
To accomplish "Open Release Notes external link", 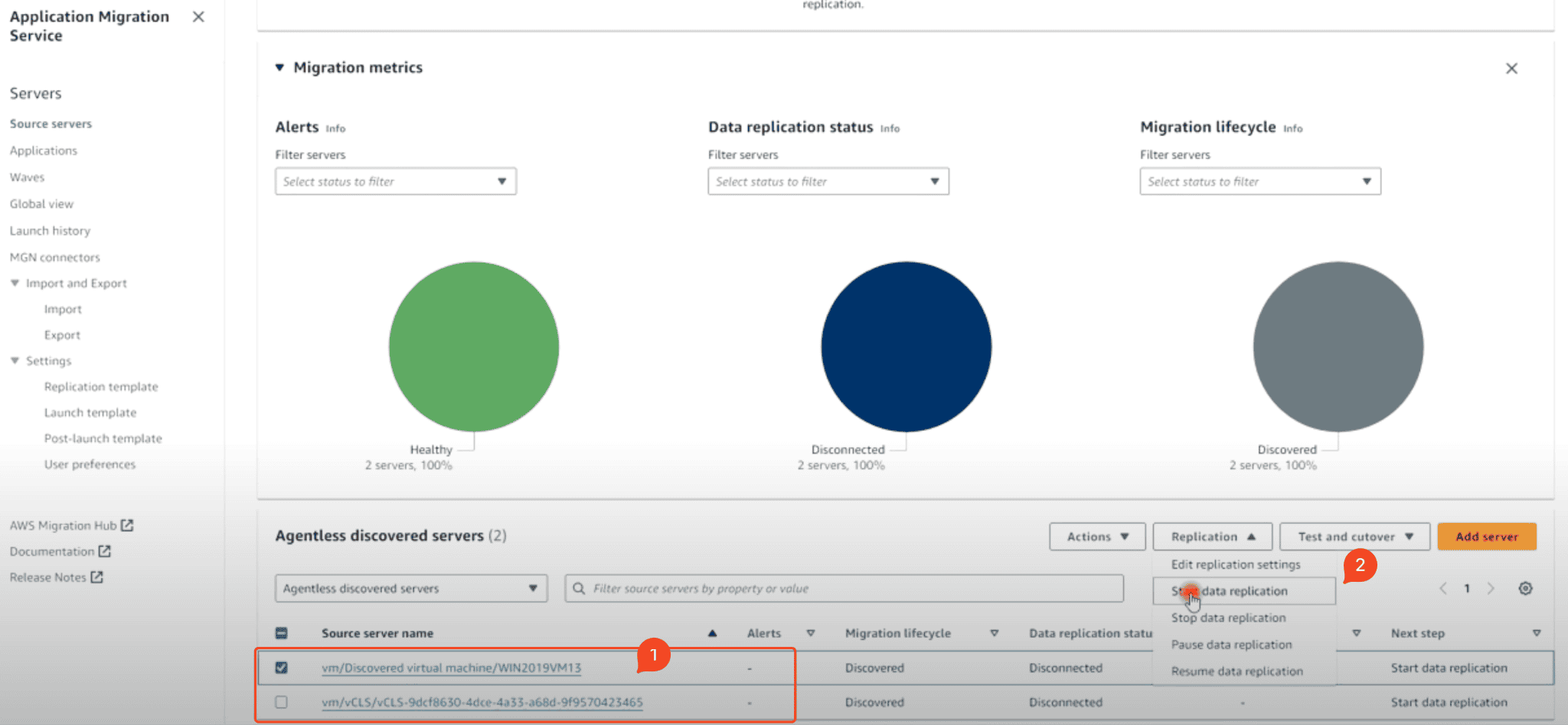I will tap(56, 577).
